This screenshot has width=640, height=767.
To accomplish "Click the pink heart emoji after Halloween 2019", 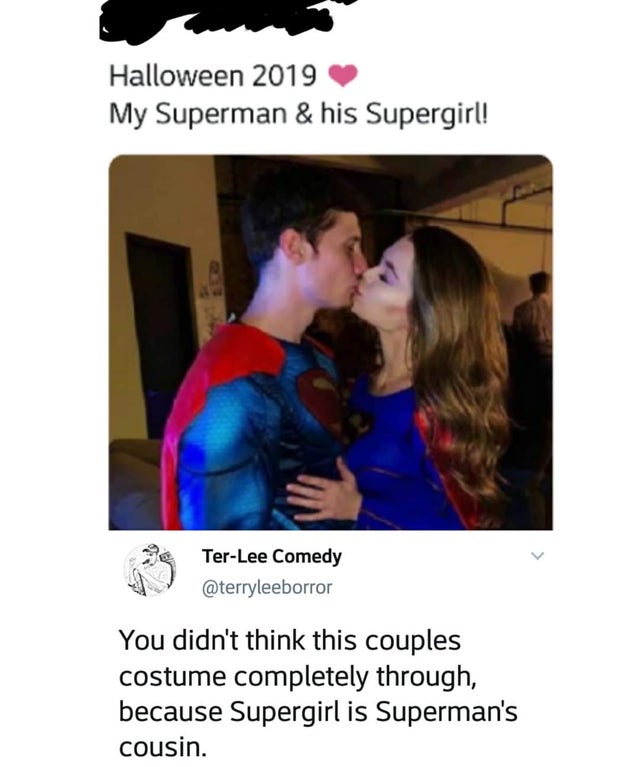I will (342, 75).
